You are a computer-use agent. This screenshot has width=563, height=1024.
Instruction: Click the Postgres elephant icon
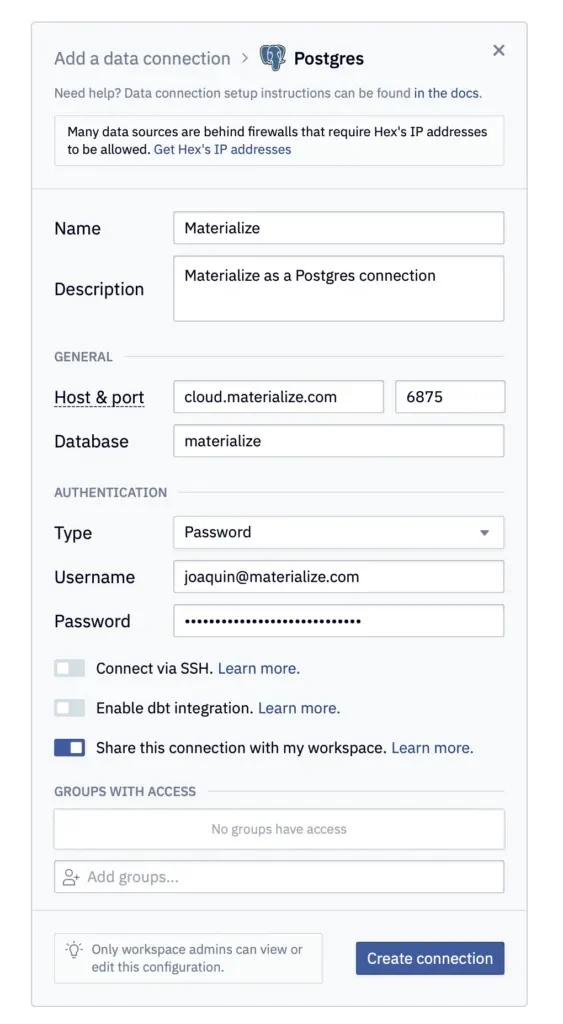point(272,57)
